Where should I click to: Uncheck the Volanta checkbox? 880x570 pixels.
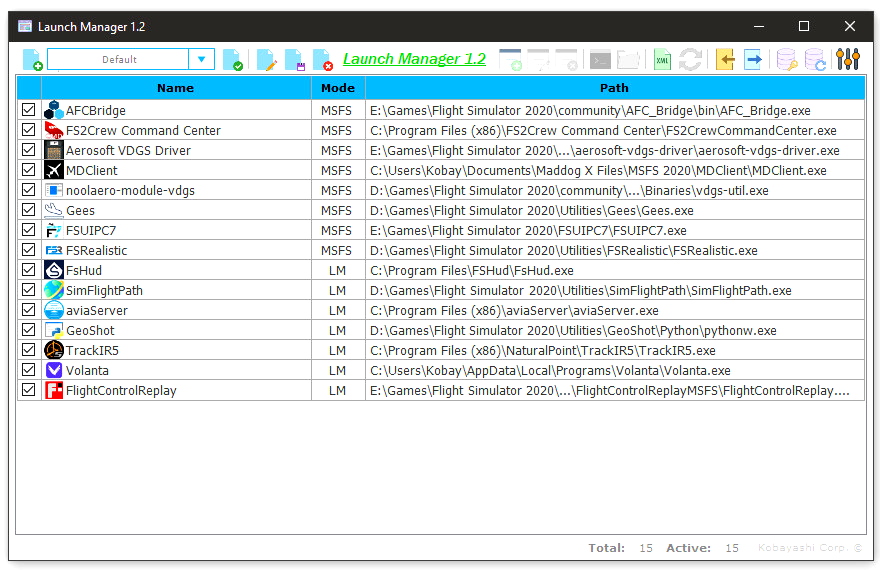click(x=29, y=370)
